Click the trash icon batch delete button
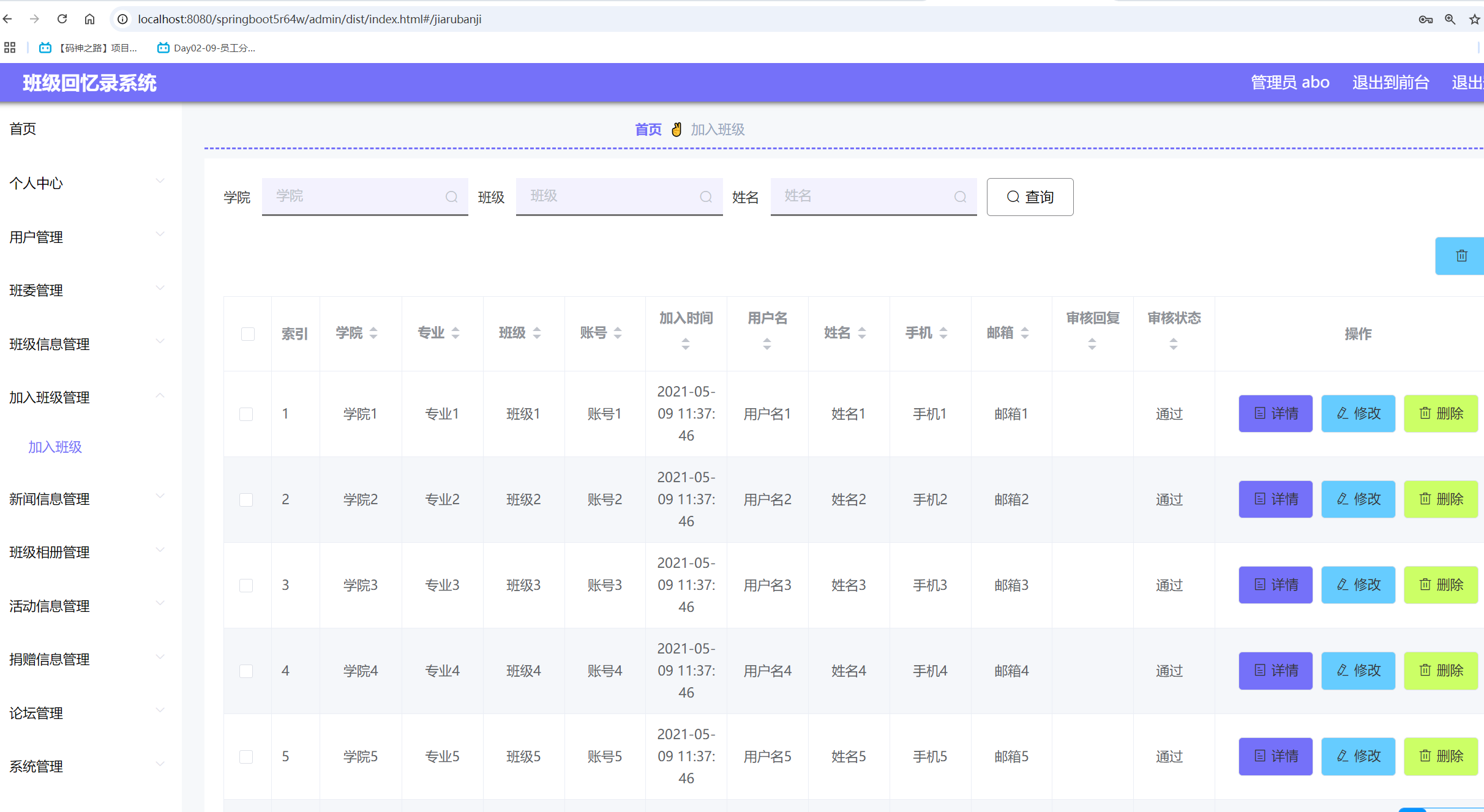 1461,256
